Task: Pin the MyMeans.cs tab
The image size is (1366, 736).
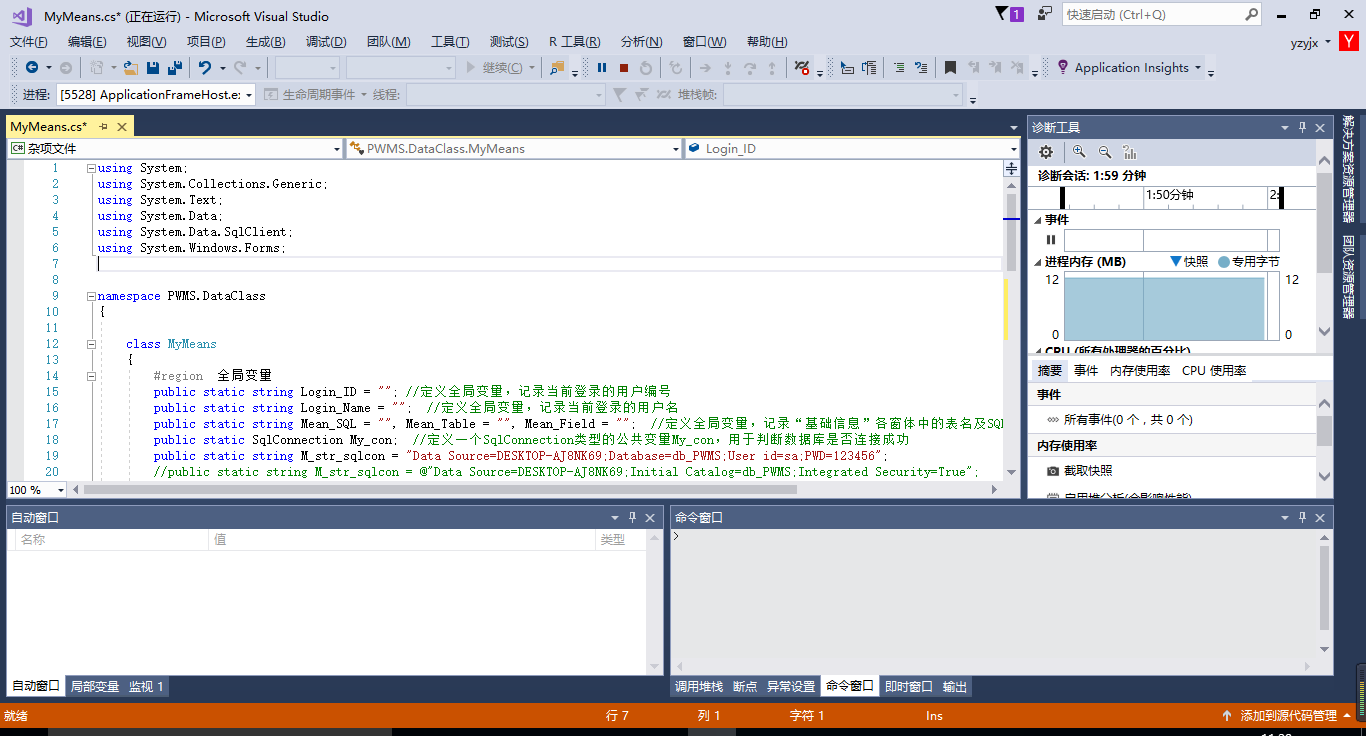Action: pyautogui.click(x=104, y=127)
